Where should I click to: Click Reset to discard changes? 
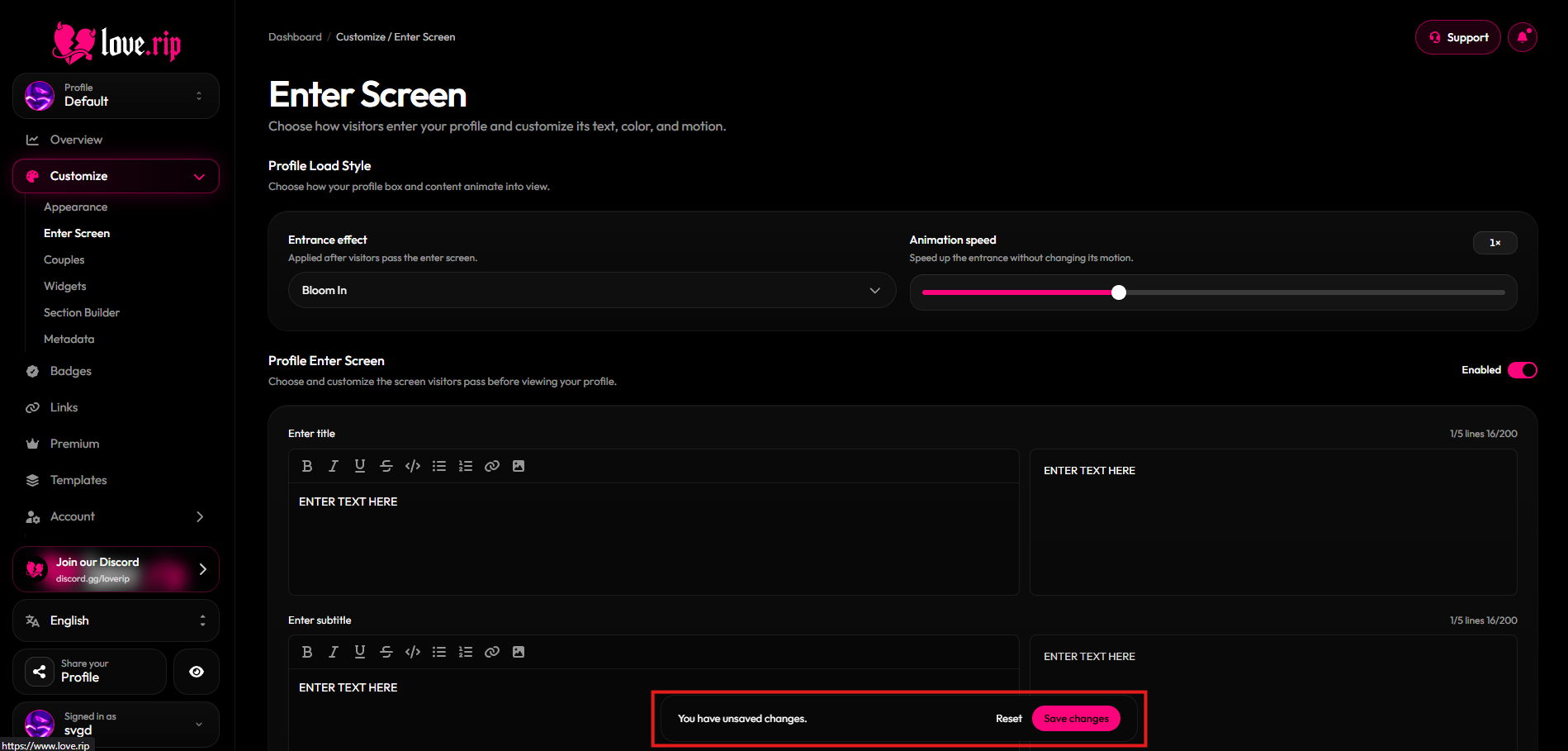(1008, 719)
